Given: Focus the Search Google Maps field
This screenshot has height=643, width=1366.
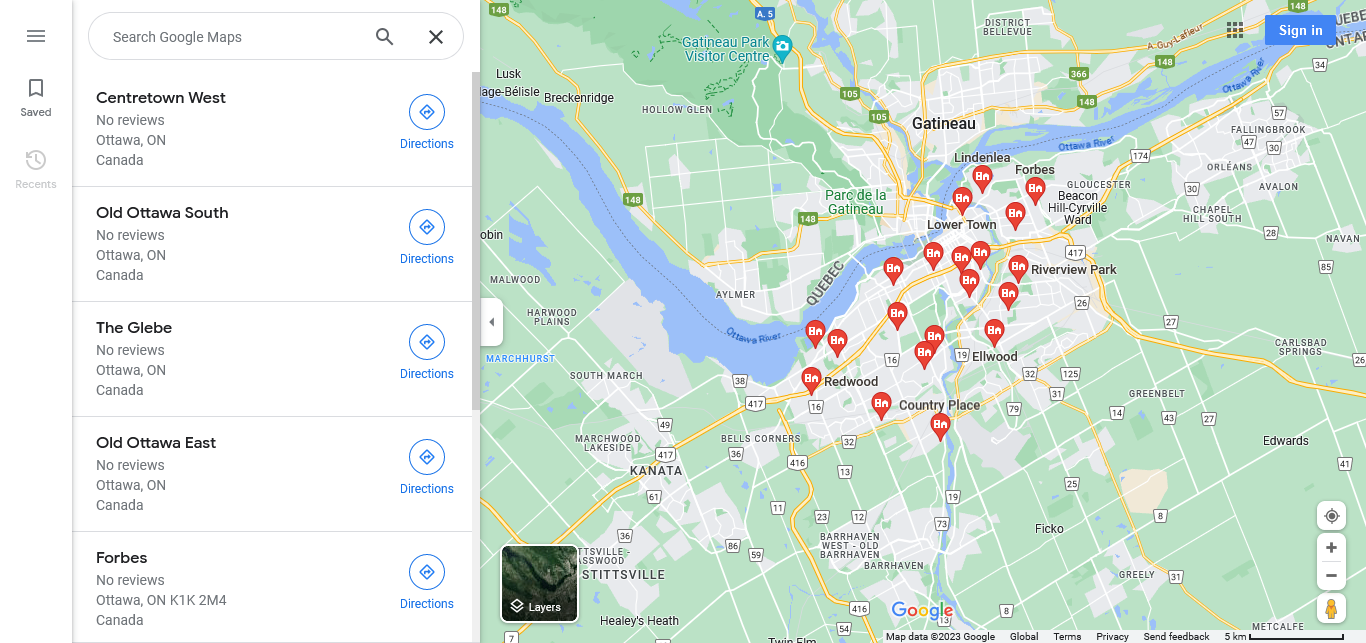Looking at the screenshot, I should click(x=235, y=37).
